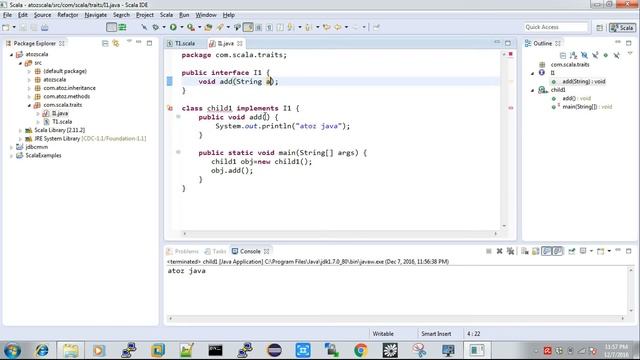Expand the com.atoz.inheritance package
Viewport: 640px width, 360px height.
(29, 88)
